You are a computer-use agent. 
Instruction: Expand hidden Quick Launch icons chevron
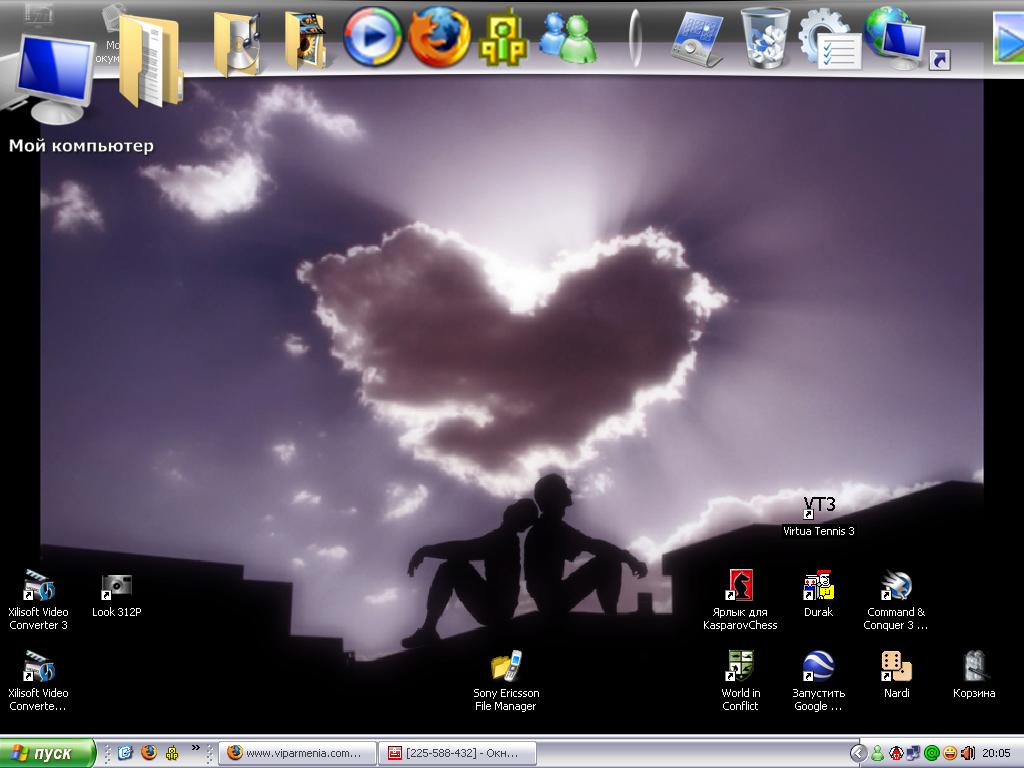[x=196, y=748]
